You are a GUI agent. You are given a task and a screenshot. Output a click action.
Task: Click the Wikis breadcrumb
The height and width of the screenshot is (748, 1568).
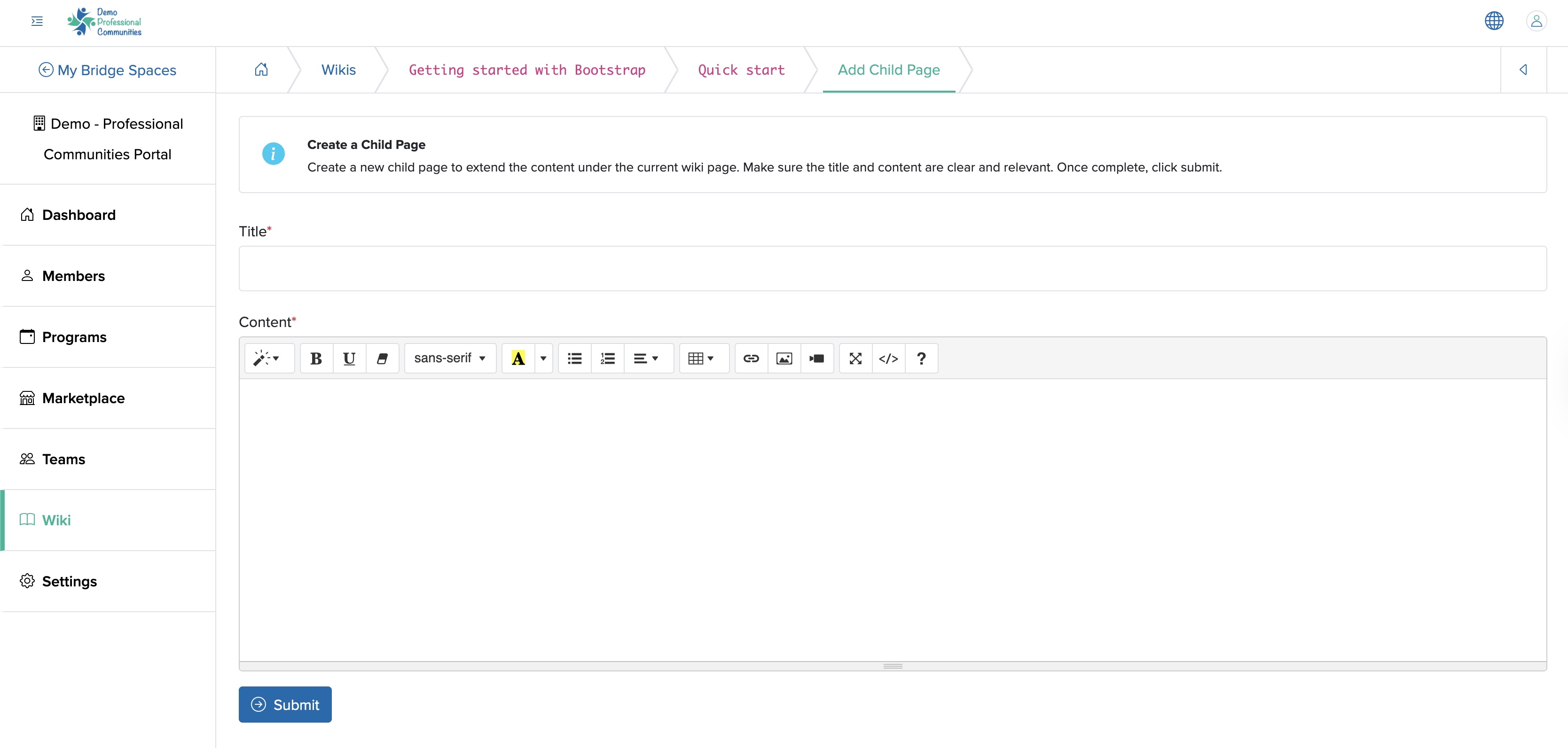(x=338, y=70)
